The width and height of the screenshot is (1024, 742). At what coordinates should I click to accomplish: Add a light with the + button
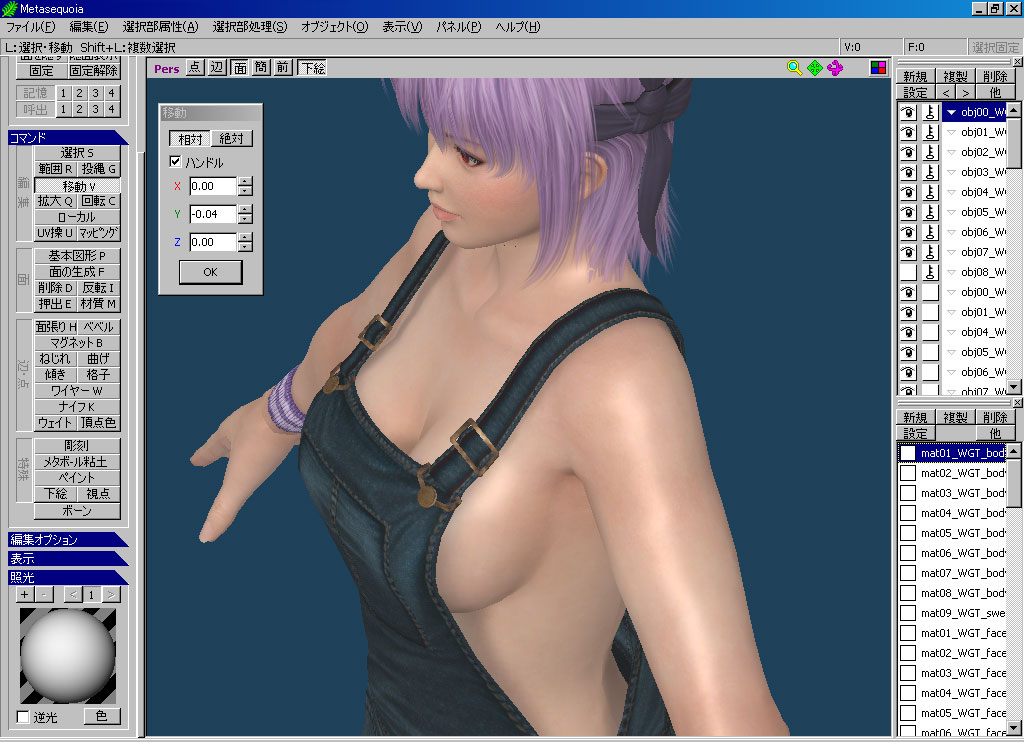[x=25, y=594]
